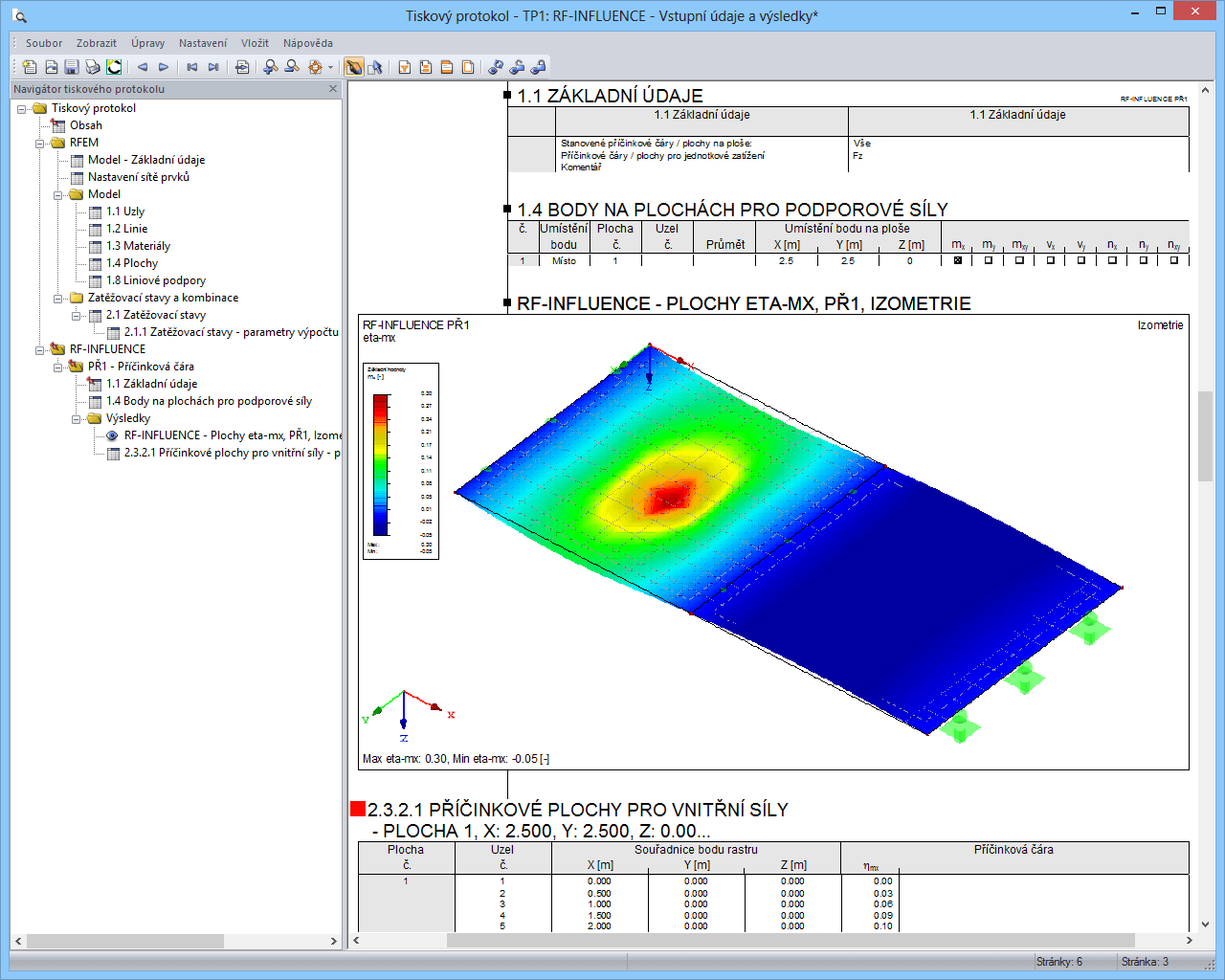Toggle the nx checkbox in row 1
This screenshot has height=980, width=1225.
(1112, 260)
